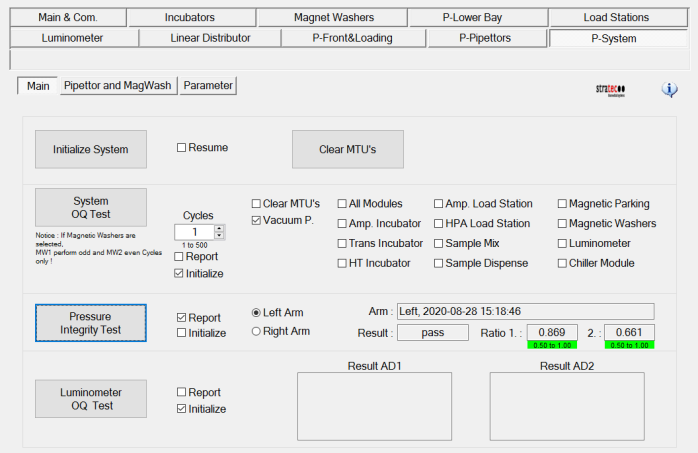Enable the Resume checkbox
This screenshot has width=698, height=453.
182,148
